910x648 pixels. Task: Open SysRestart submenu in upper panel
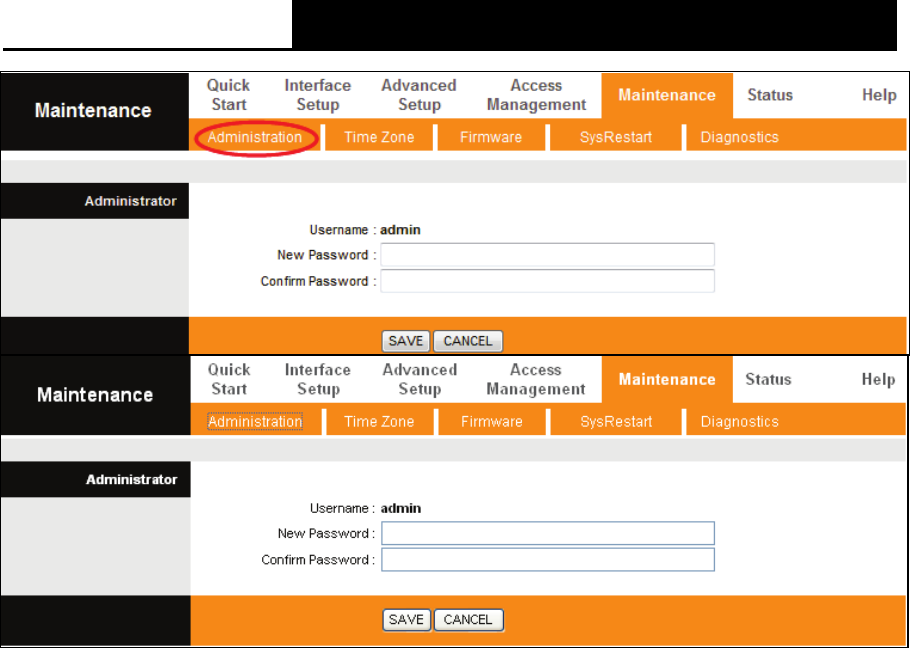pos(616,137)
